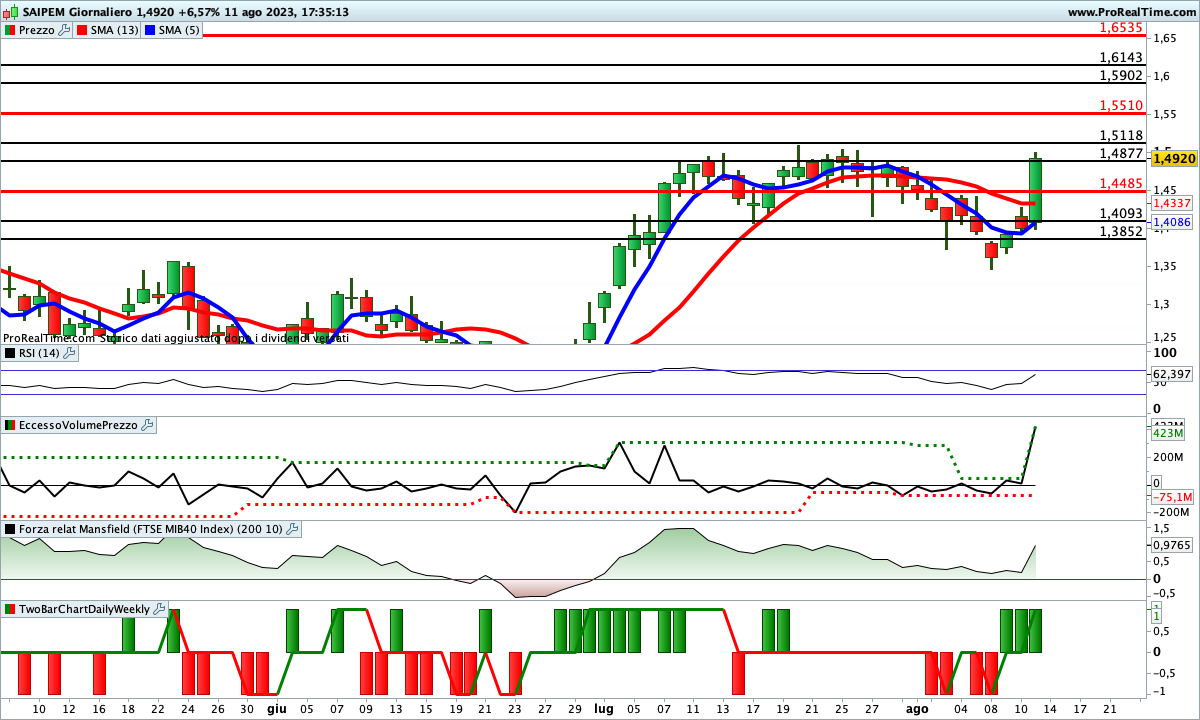
Task: Open Prezzo settings with the wrench icon
Action: pos(65,30)
